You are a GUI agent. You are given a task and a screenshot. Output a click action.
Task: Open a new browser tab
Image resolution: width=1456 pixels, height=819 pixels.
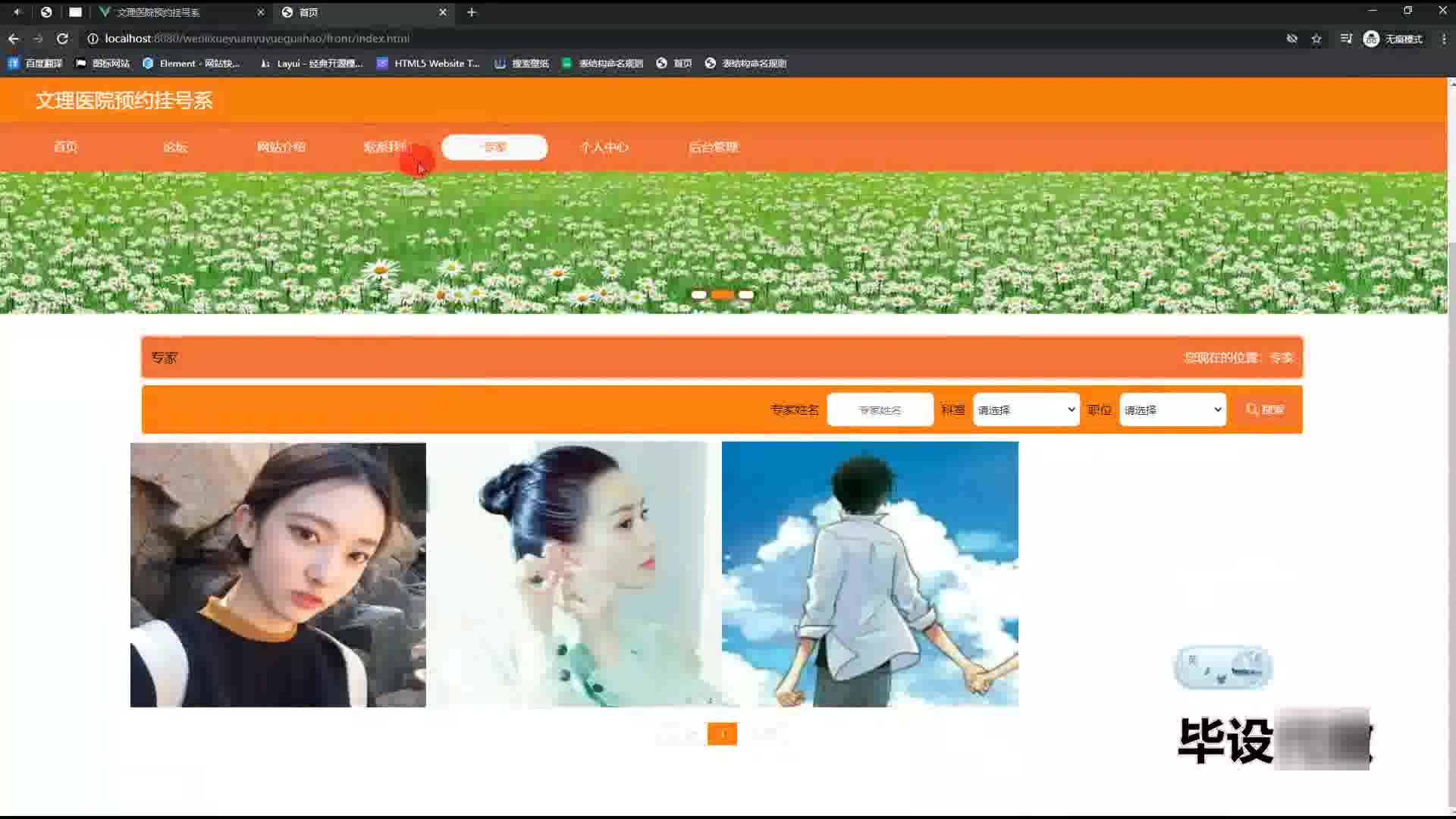point(472,12)
